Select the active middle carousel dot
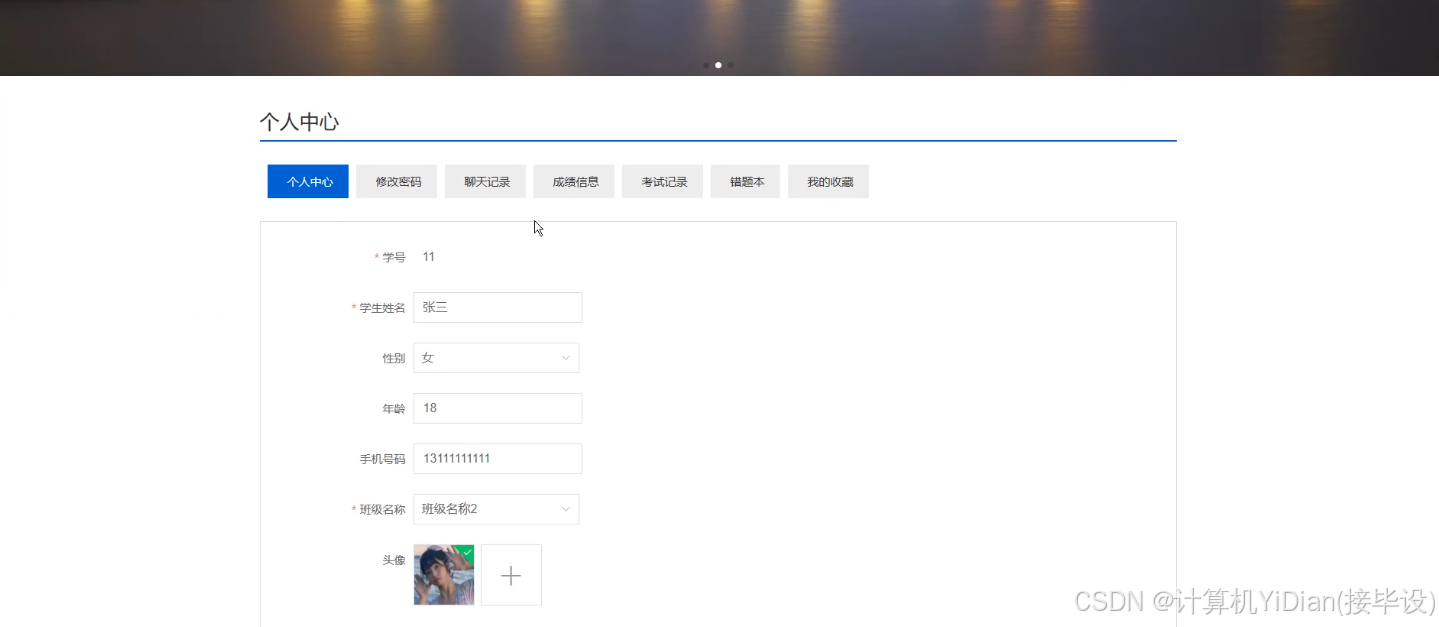 (x=718, y=65)
